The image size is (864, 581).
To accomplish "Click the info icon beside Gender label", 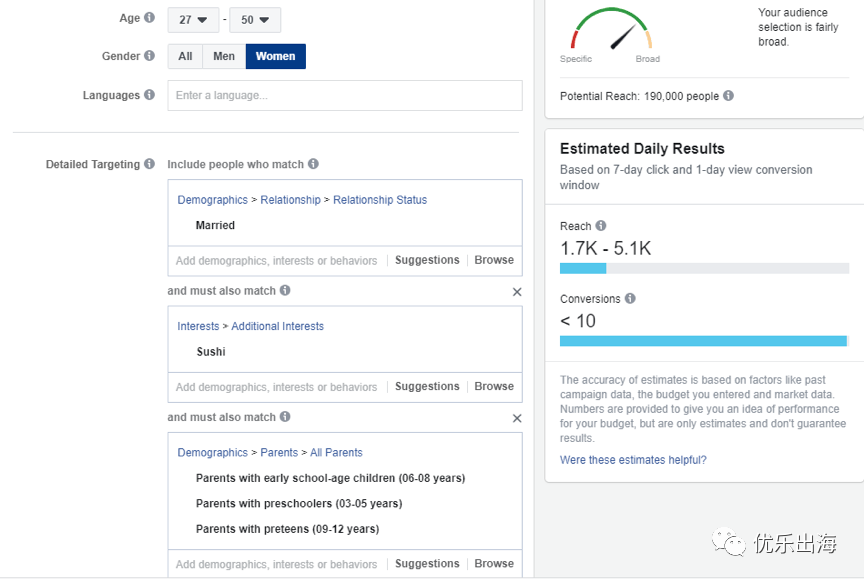I will pyautogui.click(x=149, y=56).
